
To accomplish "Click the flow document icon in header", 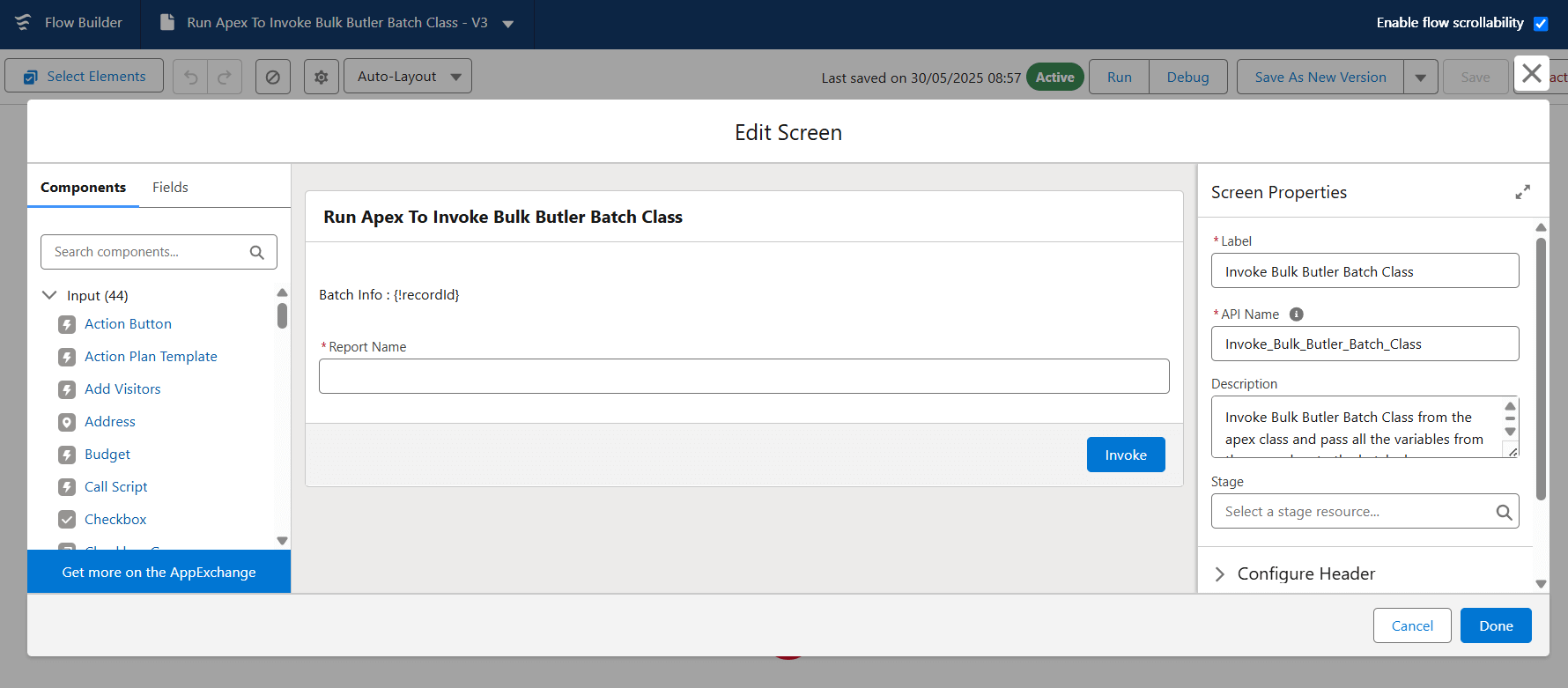I will [x=166, y=23].
